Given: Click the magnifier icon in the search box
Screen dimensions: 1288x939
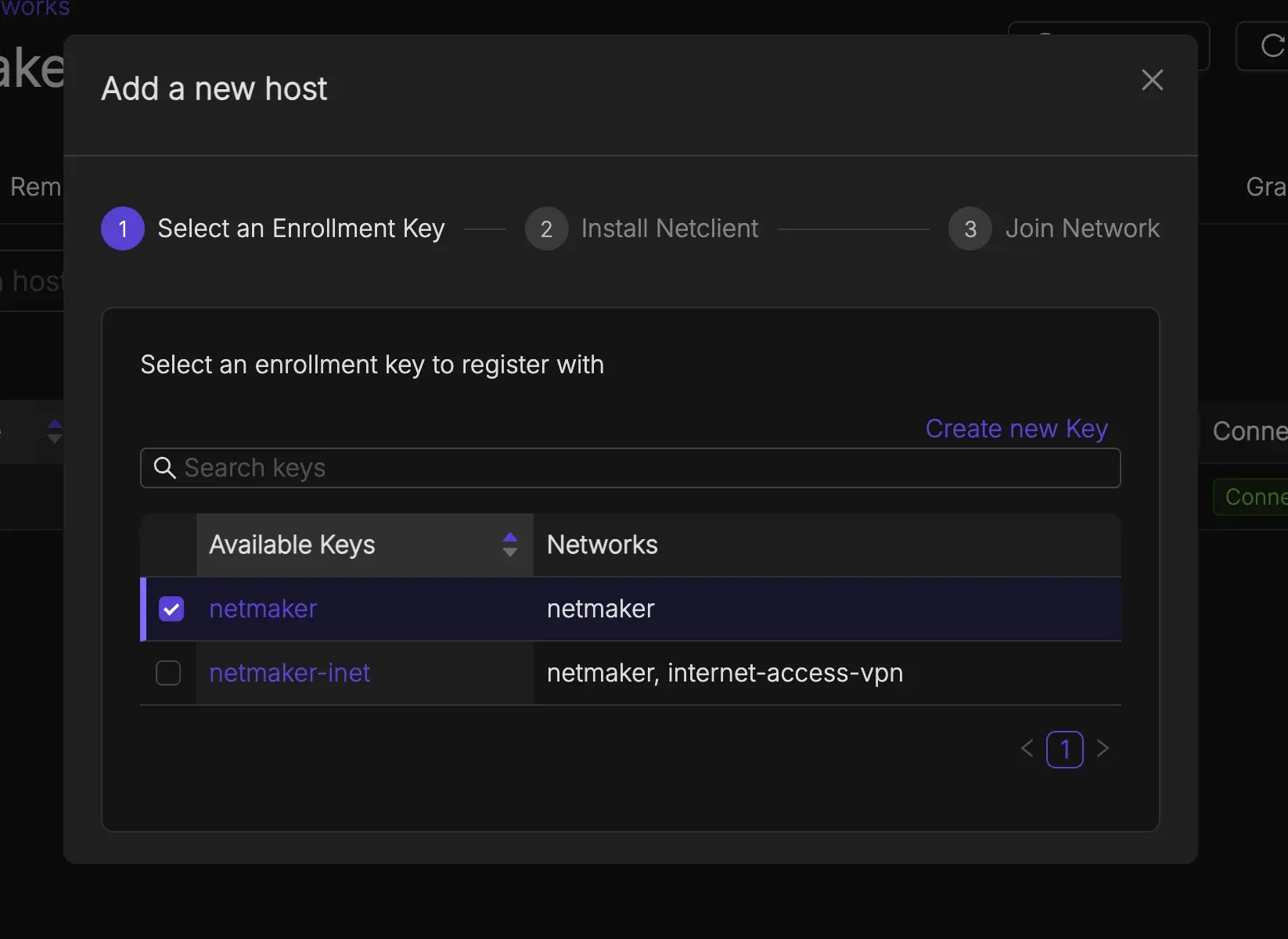Looking at the screenshot, I should 164,468.
